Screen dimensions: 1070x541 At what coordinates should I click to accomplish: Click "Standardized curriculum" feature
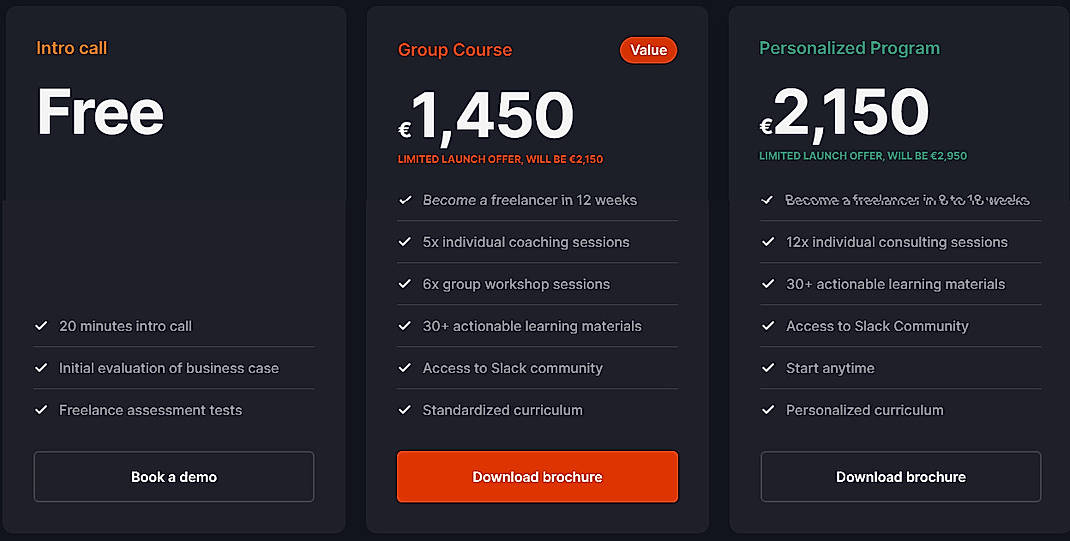click(502, 410)
